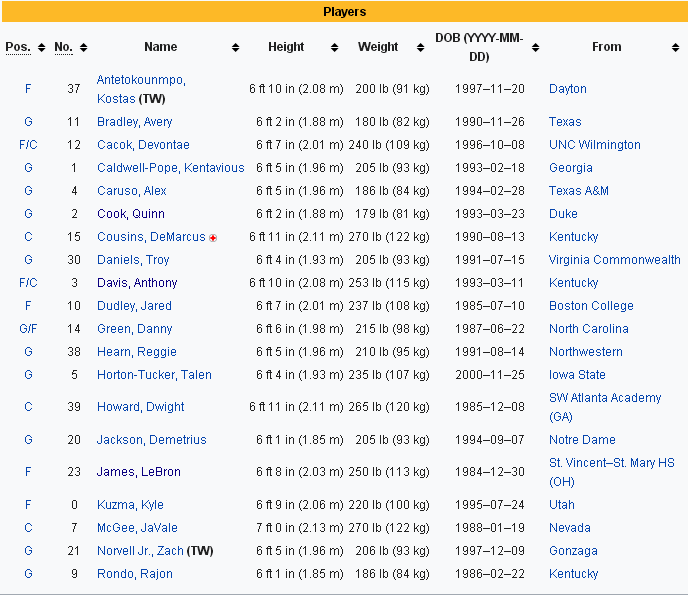Image resolution: width=688 pixels, height=602 pixels.
Task: Follow the Gonzaga college link
Action: tap(573, 551)
